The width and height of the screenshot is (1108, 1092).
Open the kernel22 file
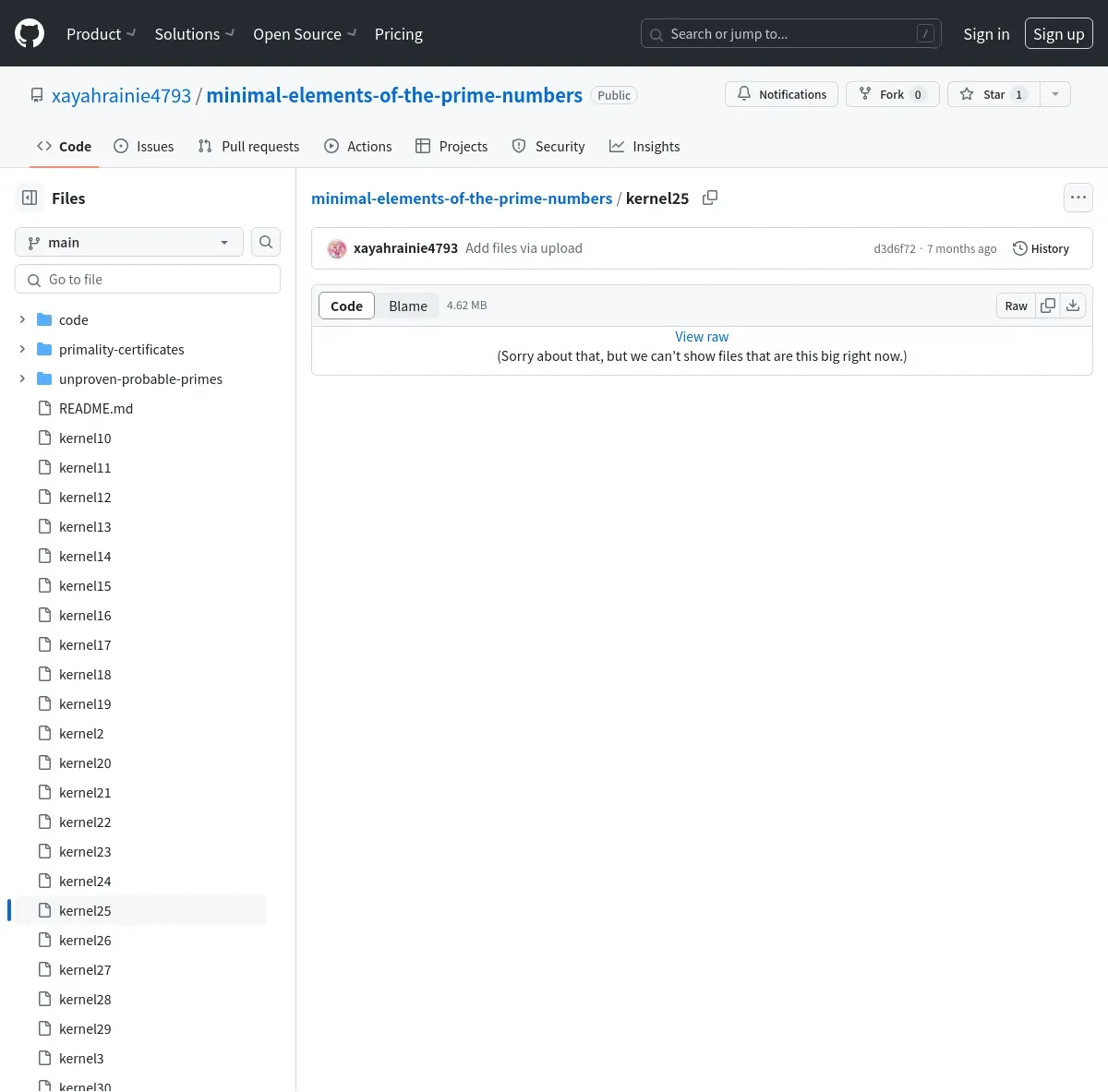coord(85,822)
